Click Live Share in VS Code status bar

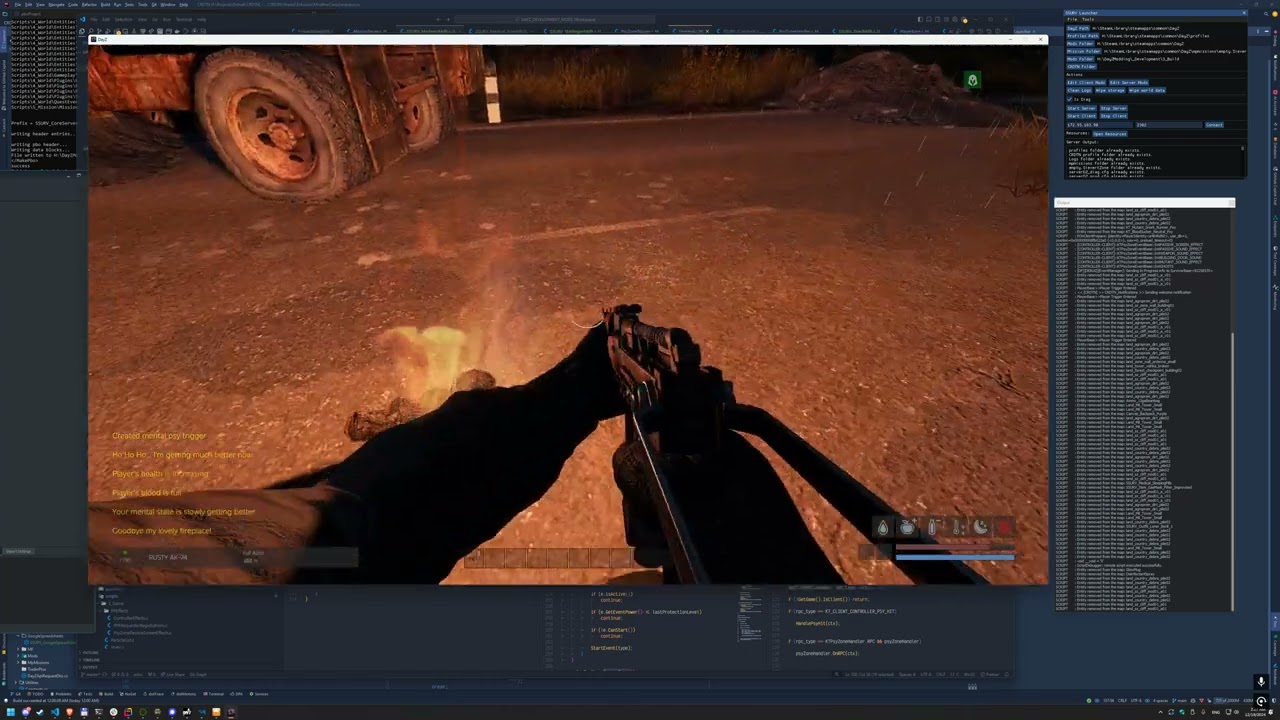[172, 674]
